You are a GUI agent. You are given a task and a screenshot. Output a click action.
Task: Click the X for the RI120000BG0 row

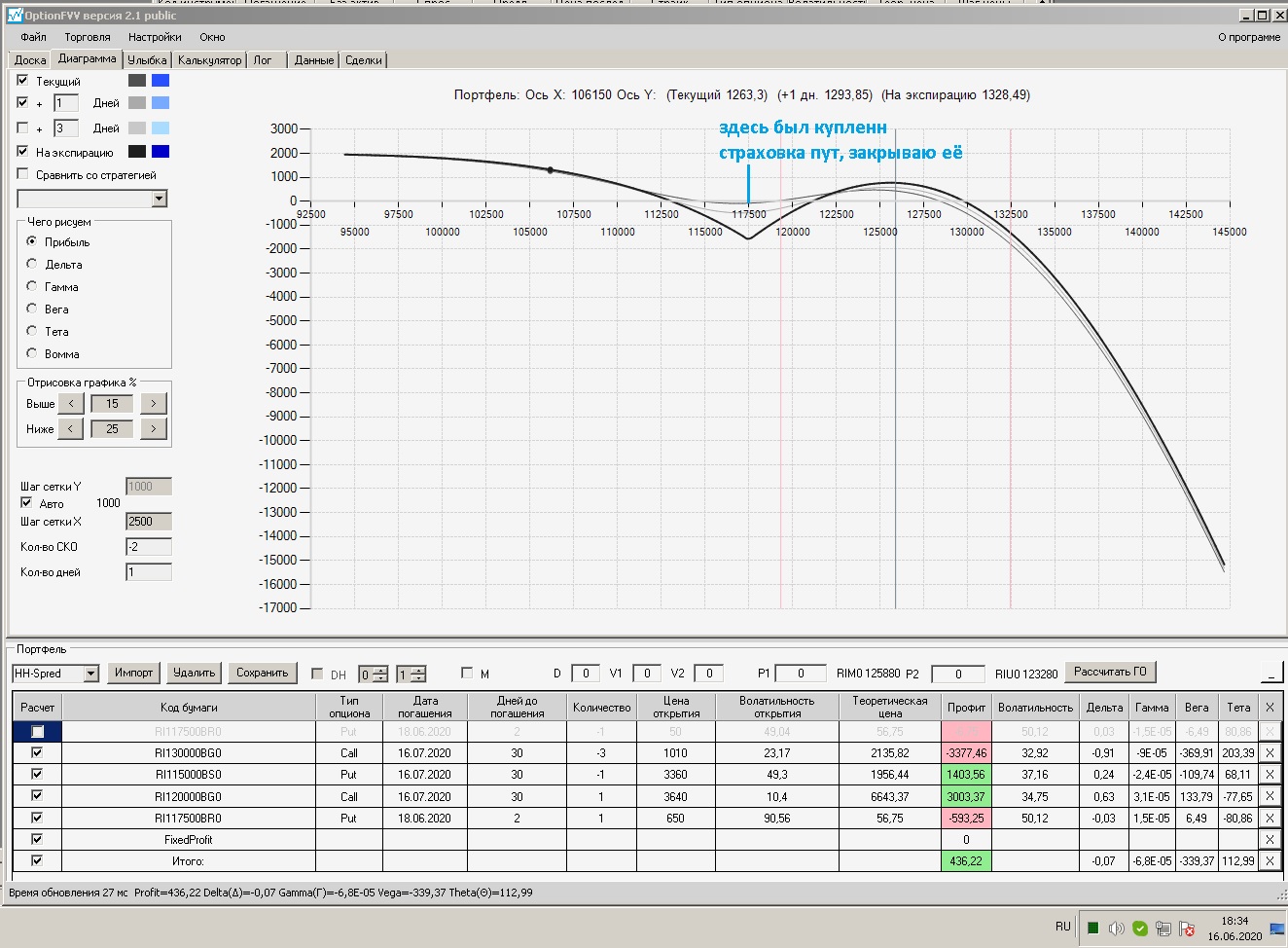[x=1270, y=796]
